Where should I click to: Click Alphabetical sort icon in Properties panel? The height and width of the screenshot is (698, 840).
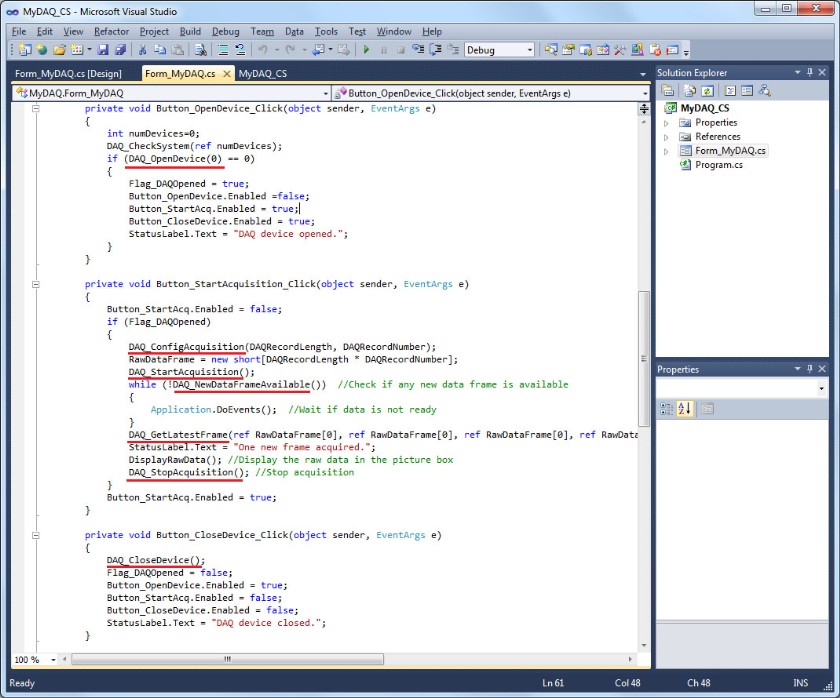[684, 409]
